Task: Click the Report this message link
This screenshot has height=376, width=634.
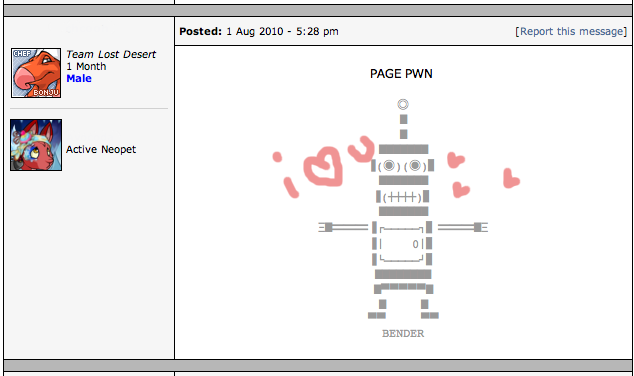Action: click(x=571, y=32)
